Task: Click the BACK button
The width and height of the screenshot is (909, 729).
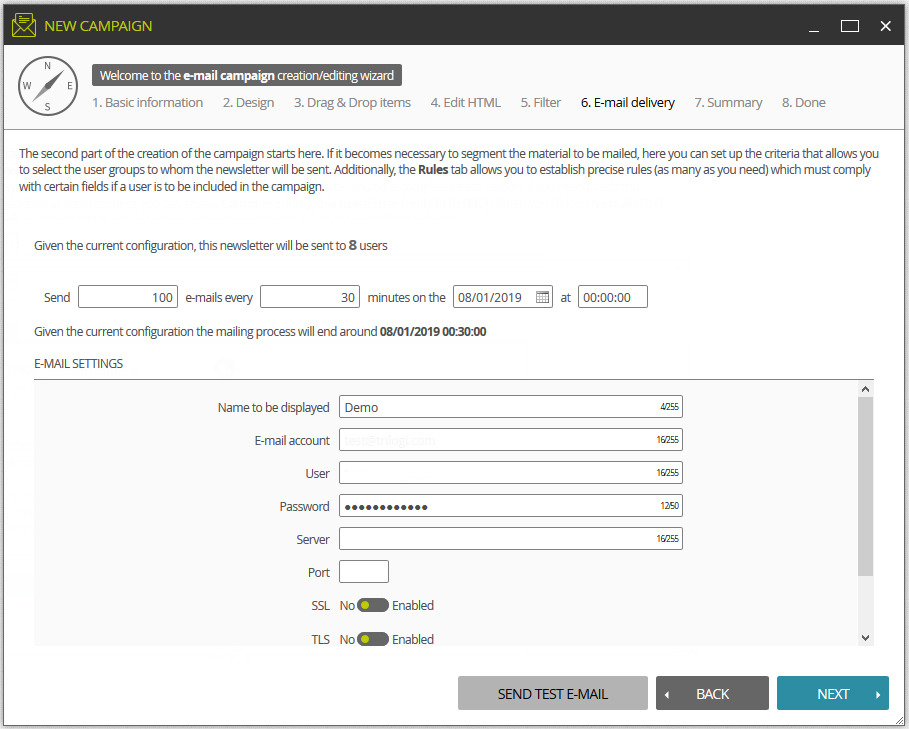Action: 712,693
